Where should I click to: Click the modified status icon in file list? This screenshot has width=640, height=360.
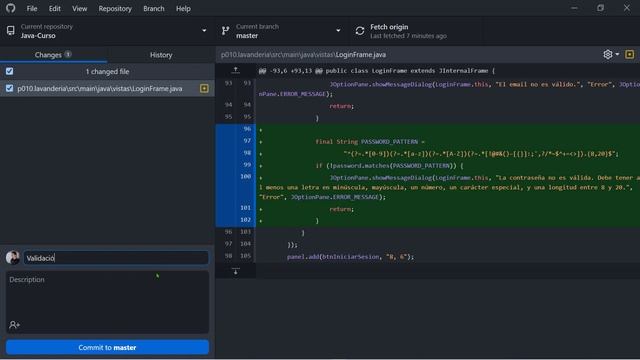click(x=204, y=89)
